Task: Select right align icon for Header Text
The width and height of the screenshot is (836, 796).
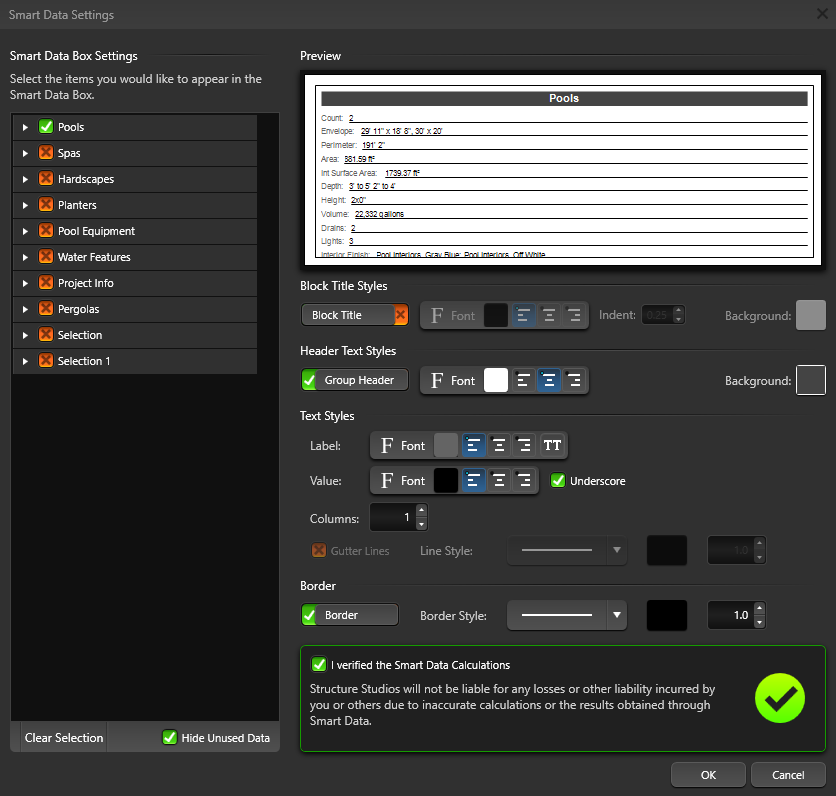Action: pyautogui.click(x=573, y=381)
